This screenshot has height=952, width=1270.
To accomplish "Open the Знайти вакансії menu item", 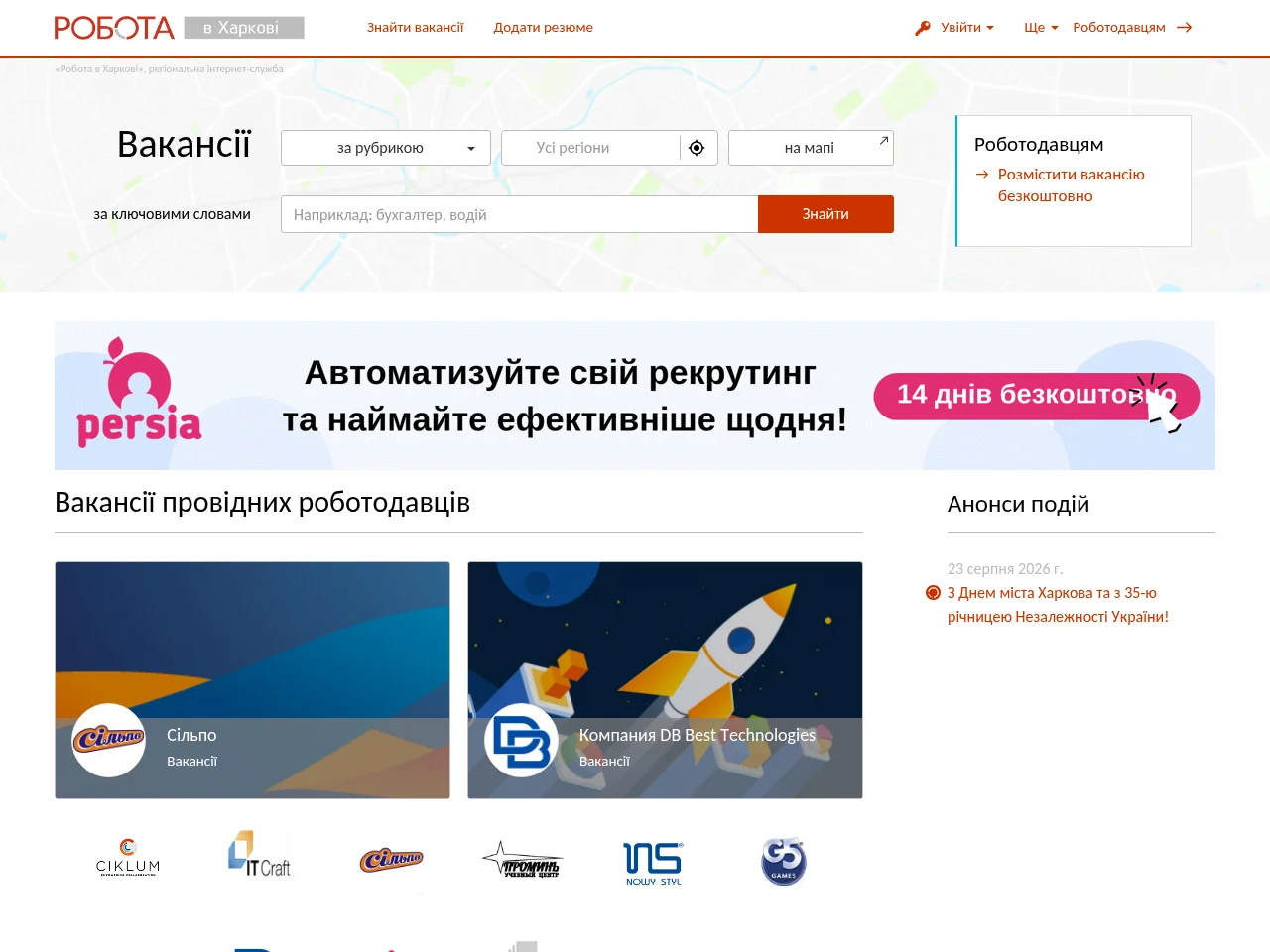I will [416, 28].
